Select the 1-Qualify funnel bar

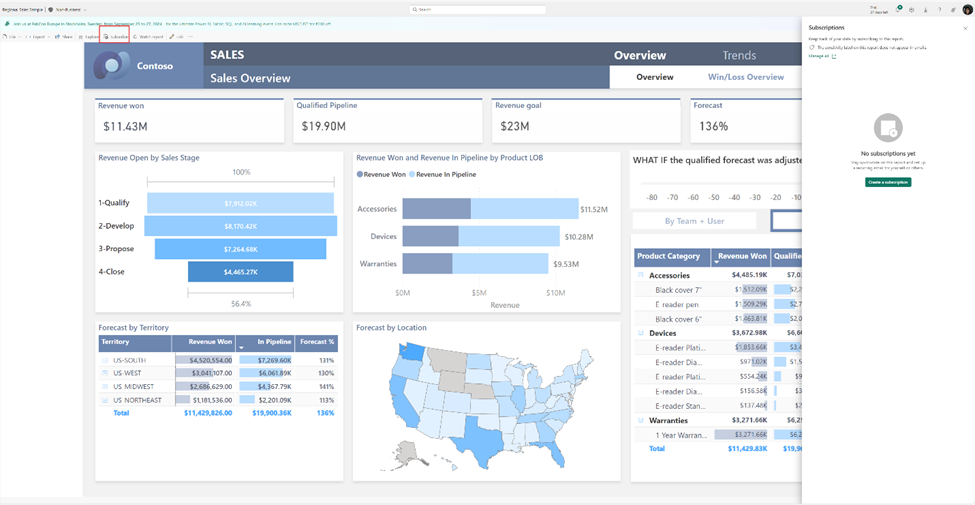coord(240,203)
